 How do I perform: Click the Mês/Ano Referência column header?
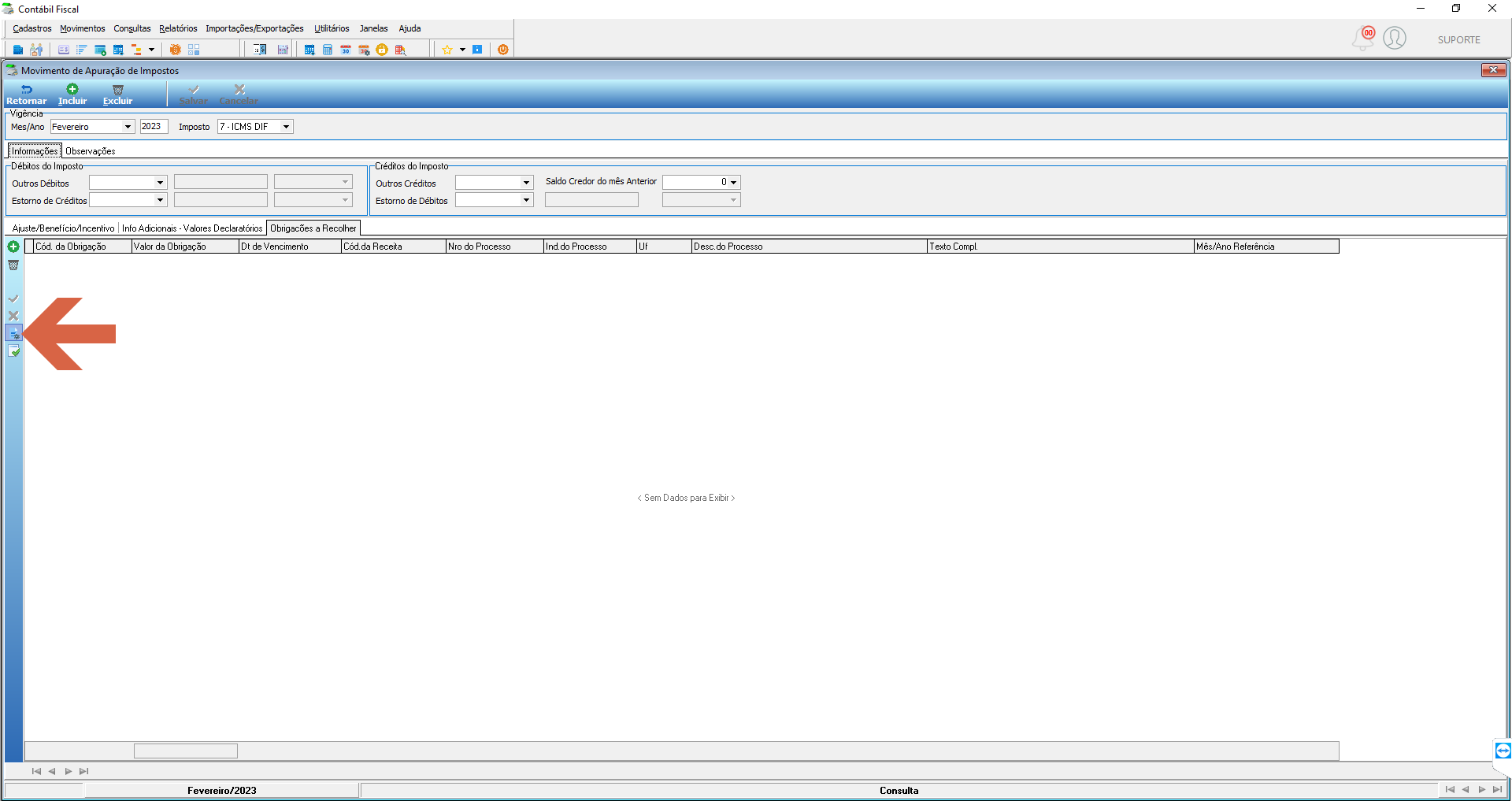pos(1266,247)
